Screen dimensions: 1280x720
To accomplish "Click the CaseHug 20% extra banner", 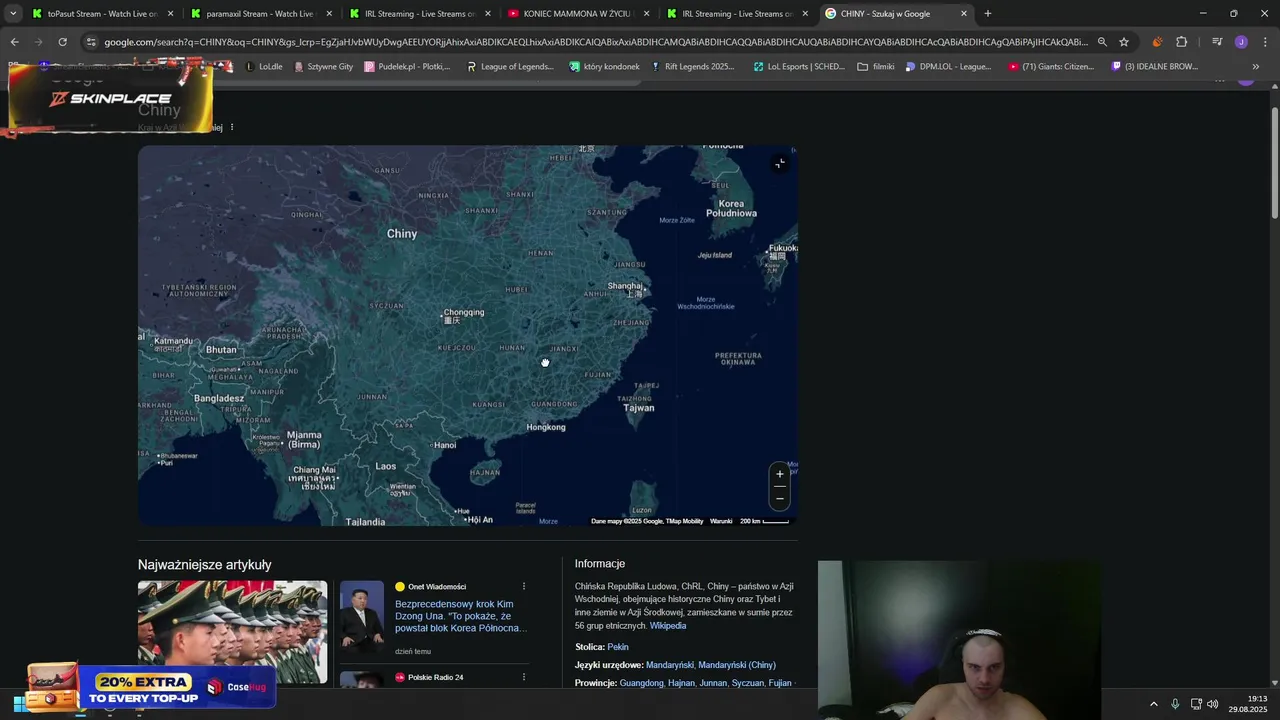I will click(x=151, y=687).
